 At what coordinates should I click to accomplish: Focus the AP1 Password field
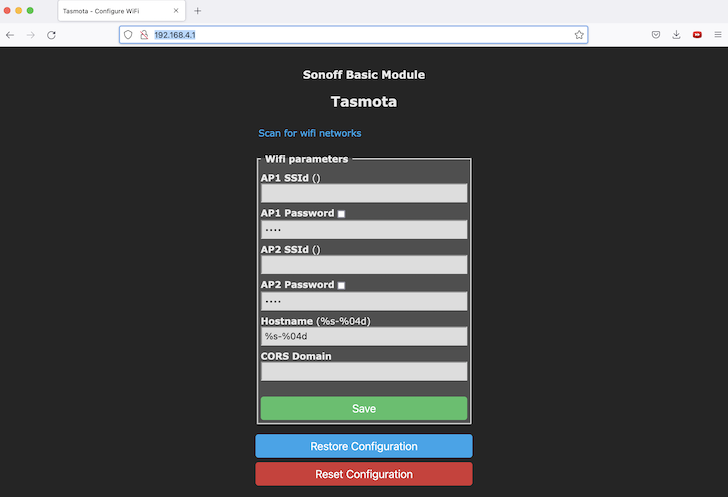pos(364,229)
